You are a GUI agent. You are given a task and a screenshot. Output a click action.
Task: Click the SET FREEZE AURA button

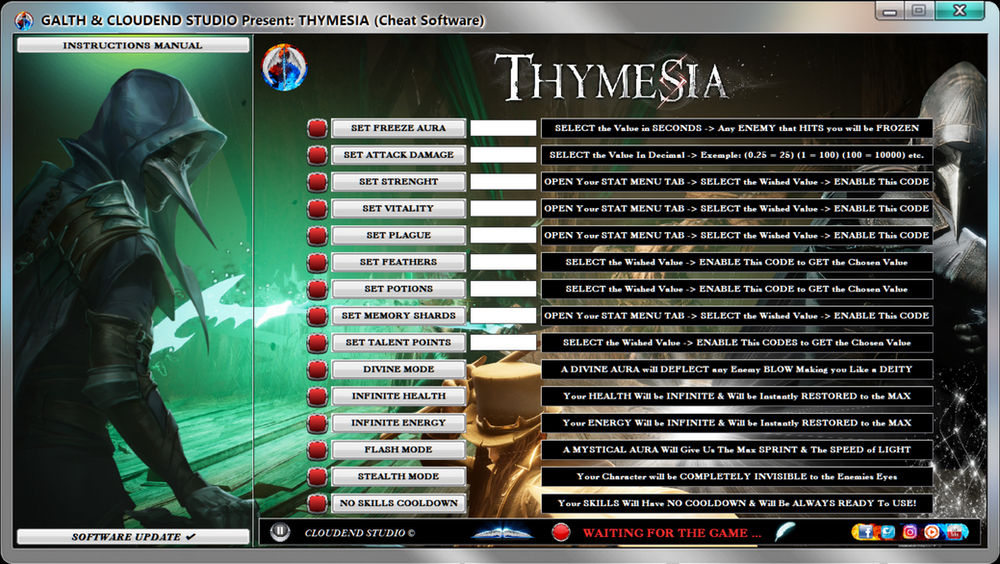(x=399, y=128)
